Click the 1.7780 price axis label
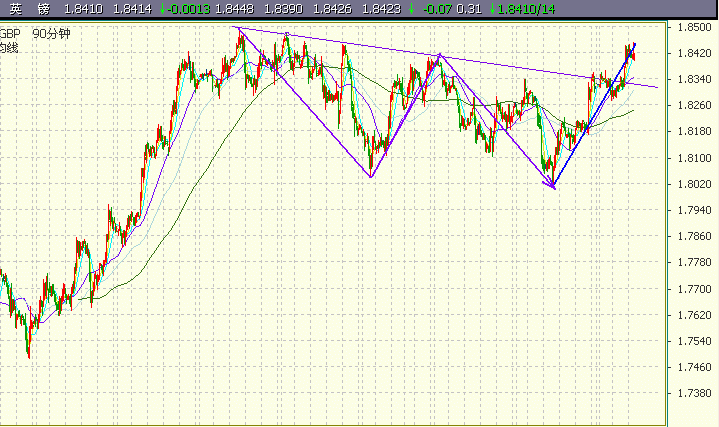719x427 pixels. pyautogui.click(x=694, y=262)
